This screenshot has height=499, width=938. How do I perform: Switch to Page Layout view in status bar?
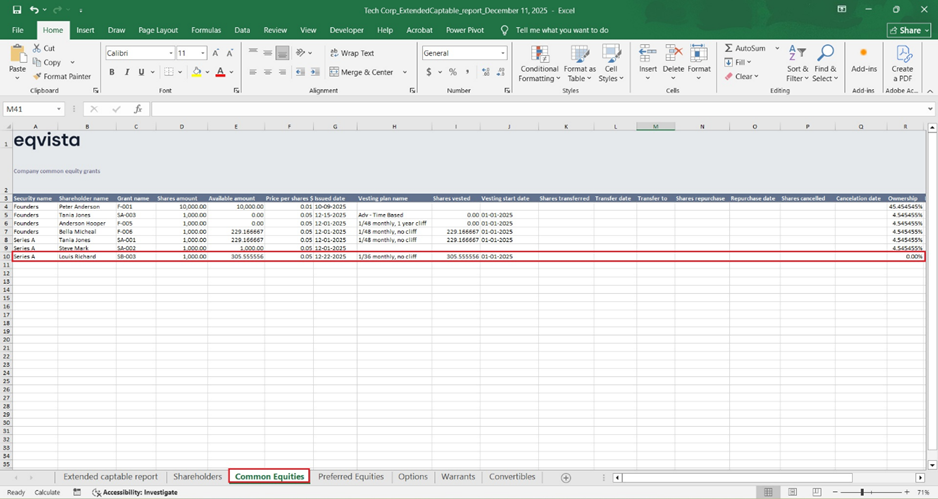point(791,492)
